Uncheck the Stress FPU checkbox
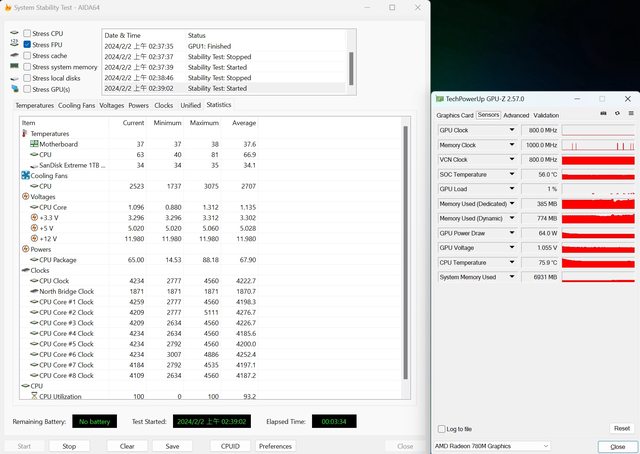The width and height of the screenshot is (640, 454). click(27, 44)
